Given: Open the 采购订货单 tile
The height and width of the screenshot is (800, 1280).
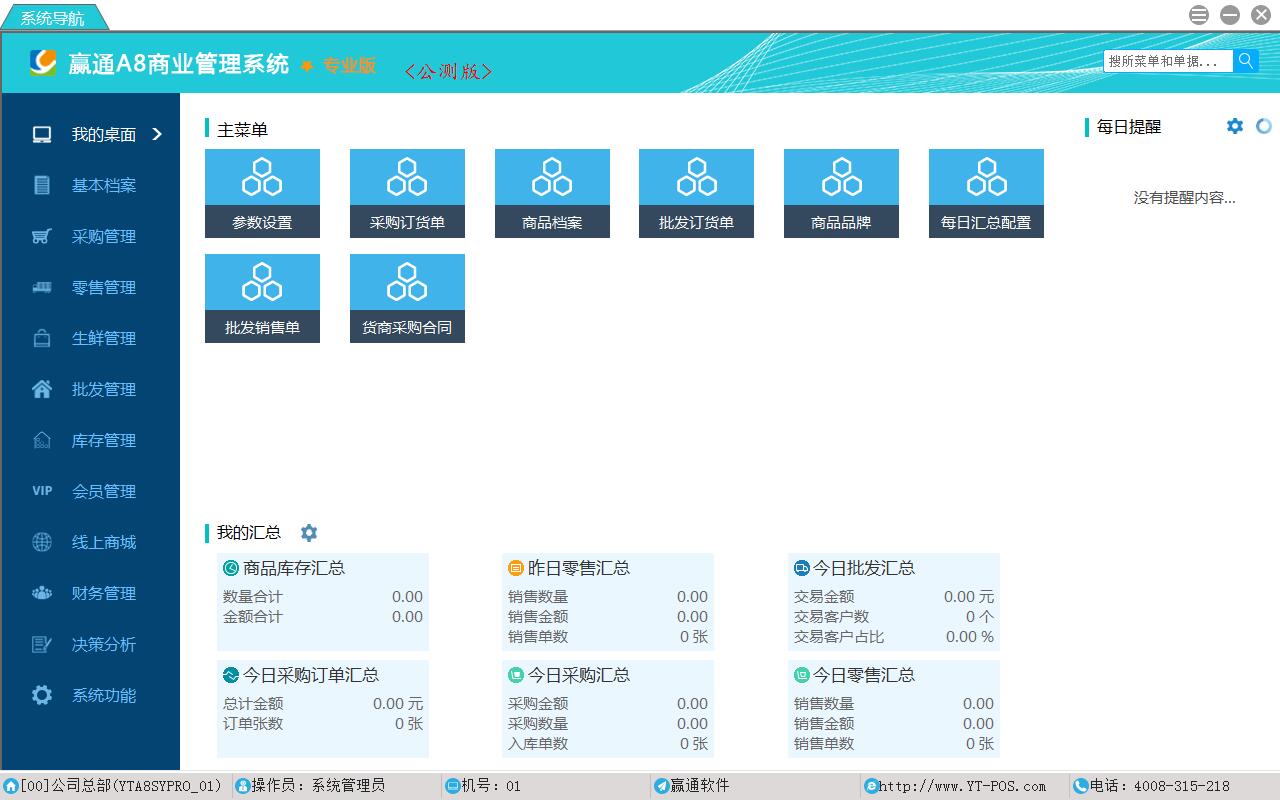Looking at the screenshot, I should (407, 193).
